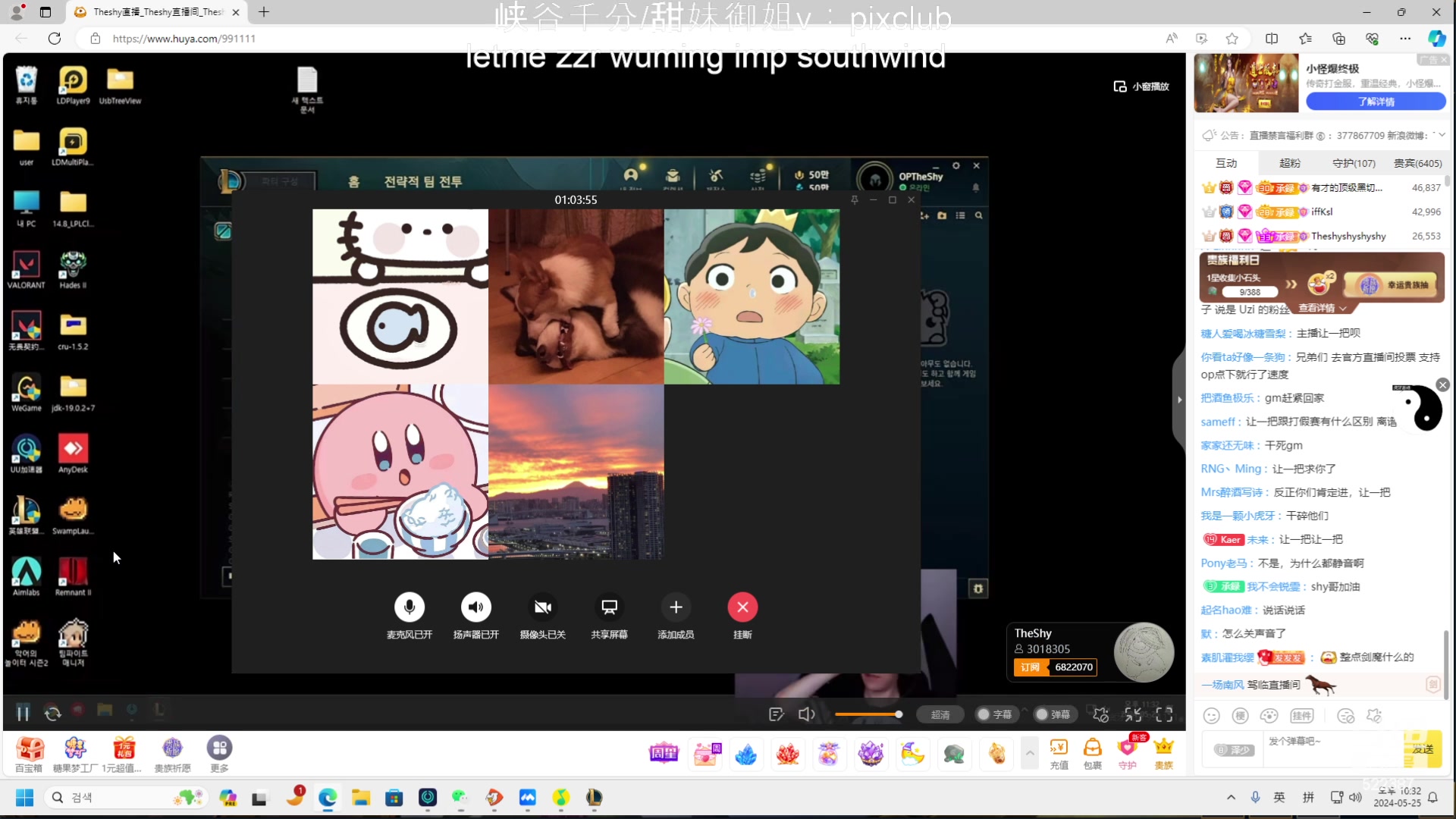Open the 超清 quality selector
The width and height of the screenshot is (1456, 819).
click(x=940, y=714)
